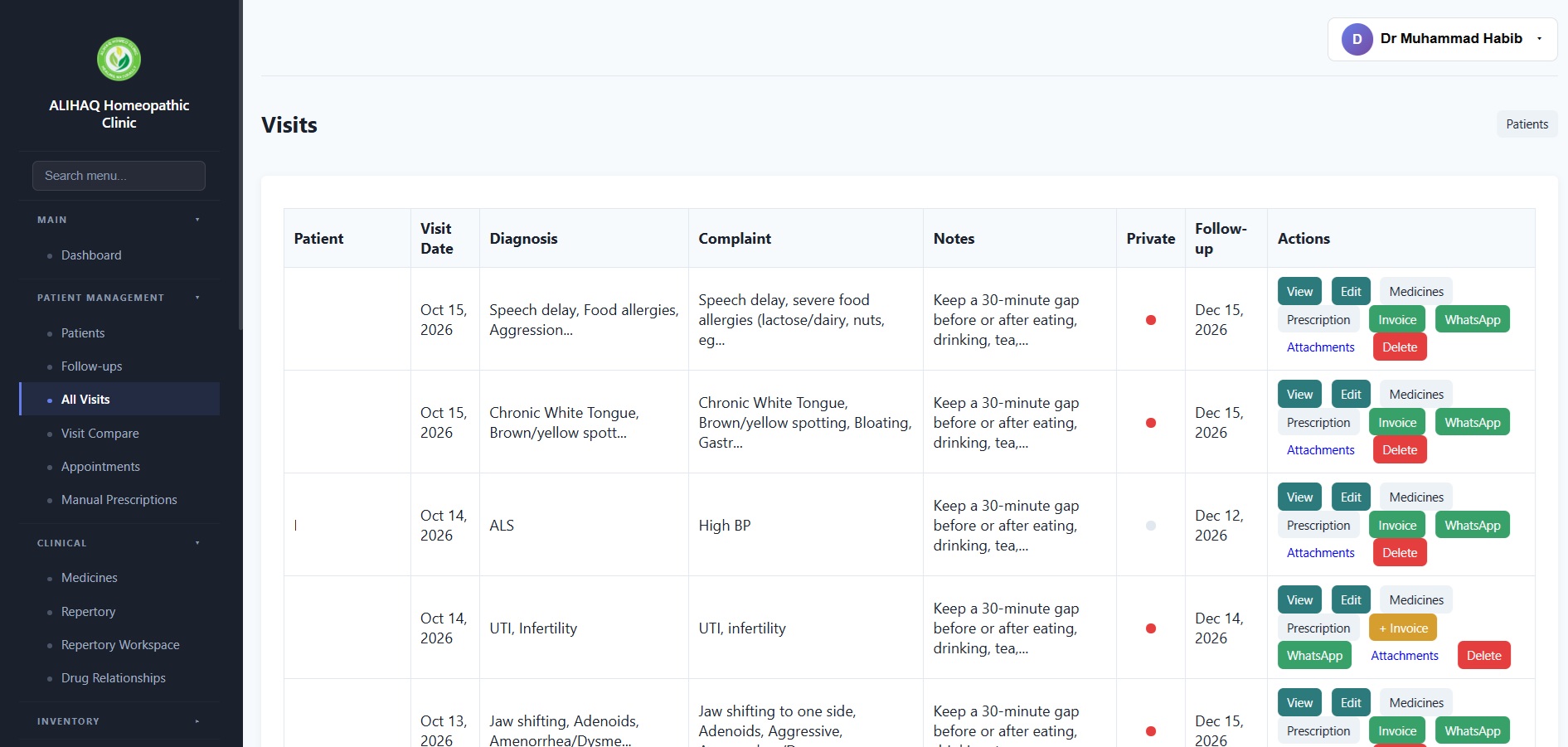The height and width of the screenshot is (747, 1568).
Task: Edit the Chronic White Tongue visit
Action: 1351,395
